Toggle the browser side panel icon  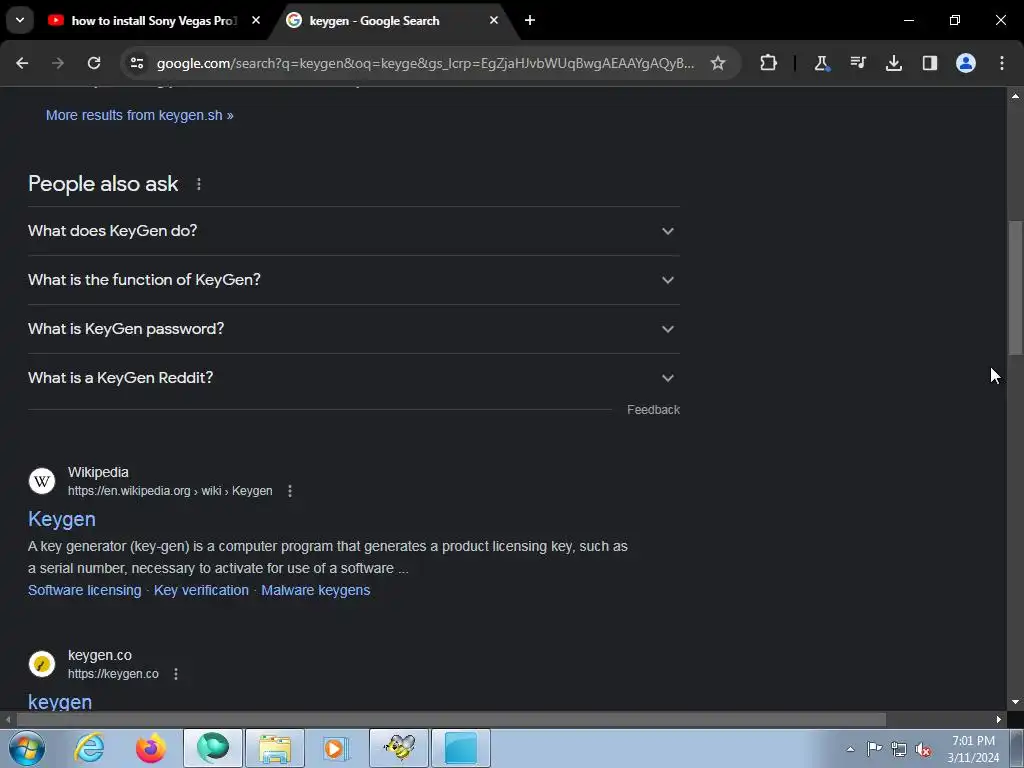click(930, 63)
